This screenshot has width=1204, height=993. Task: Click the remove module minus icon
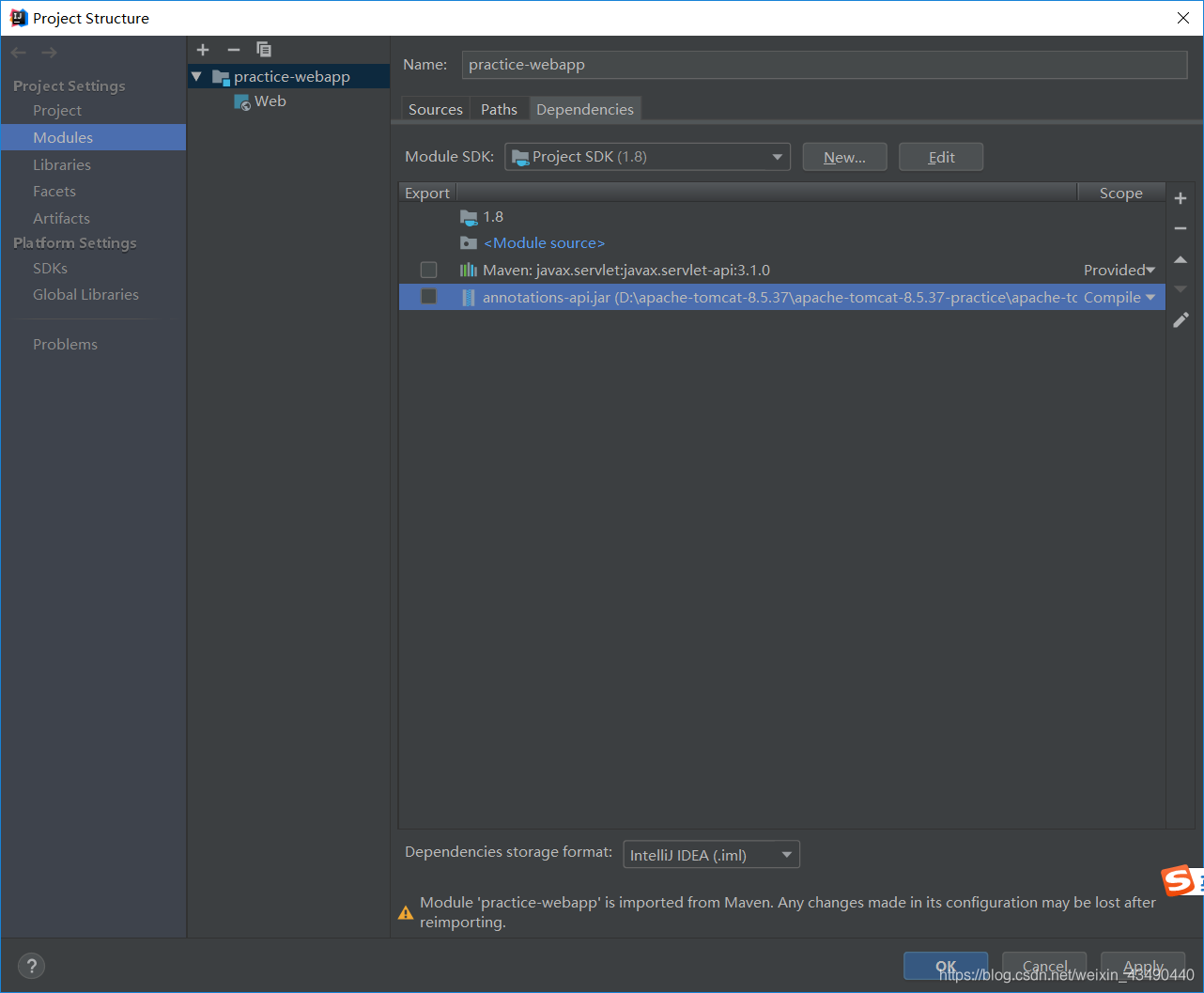(234, 50)
